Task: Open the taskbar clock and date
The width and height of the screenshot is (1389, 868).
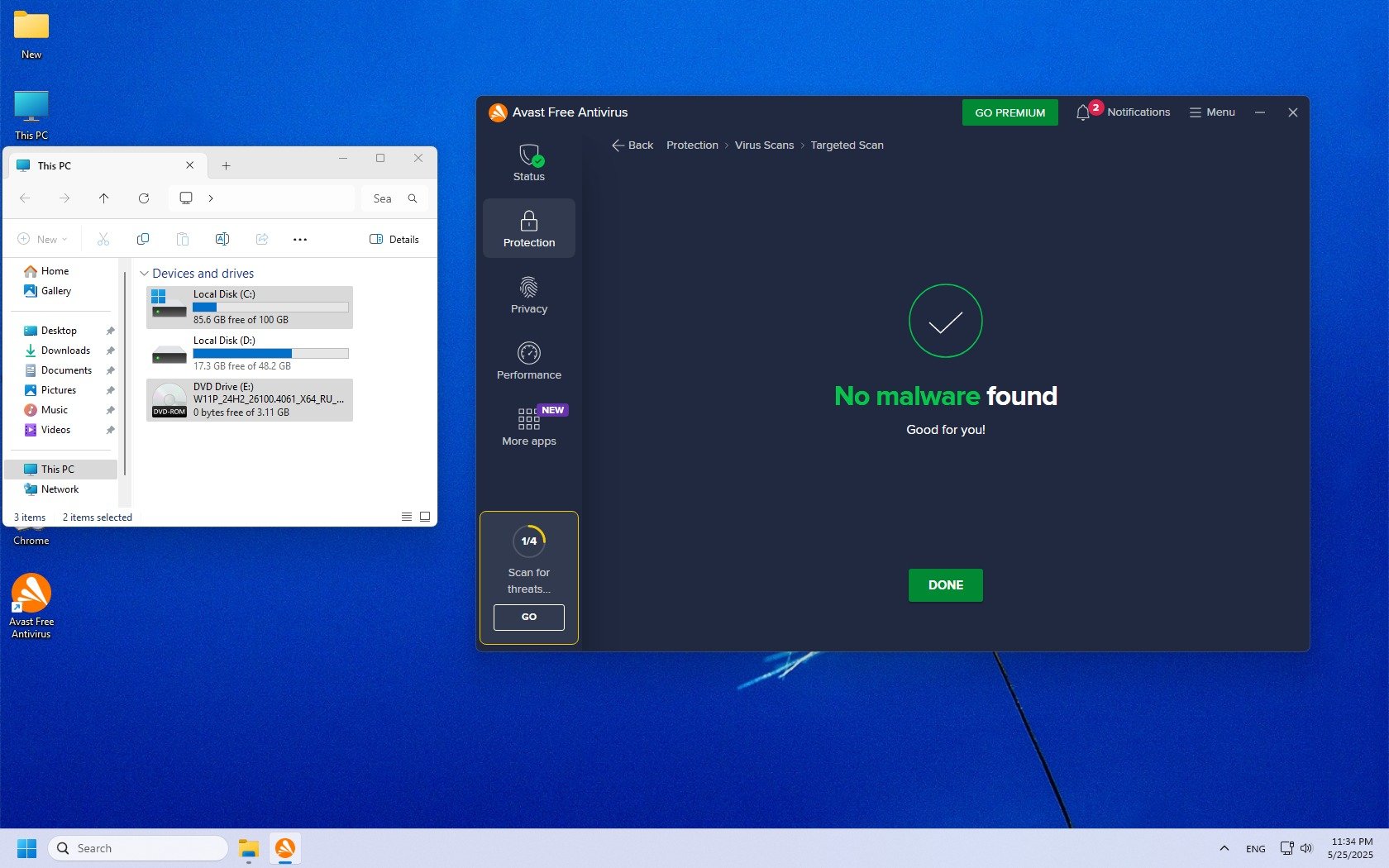Action: pyautogui.click(x=1350, y=848)
